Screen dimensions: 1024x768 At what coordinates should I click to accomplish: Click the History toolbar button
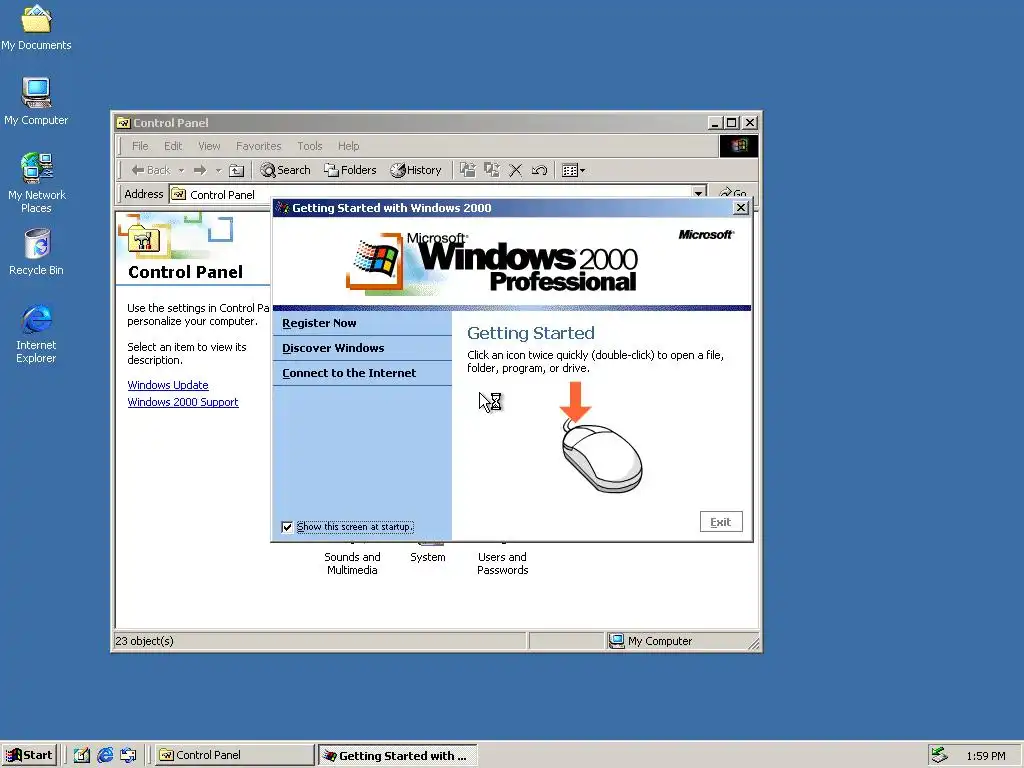click(415, 170)
